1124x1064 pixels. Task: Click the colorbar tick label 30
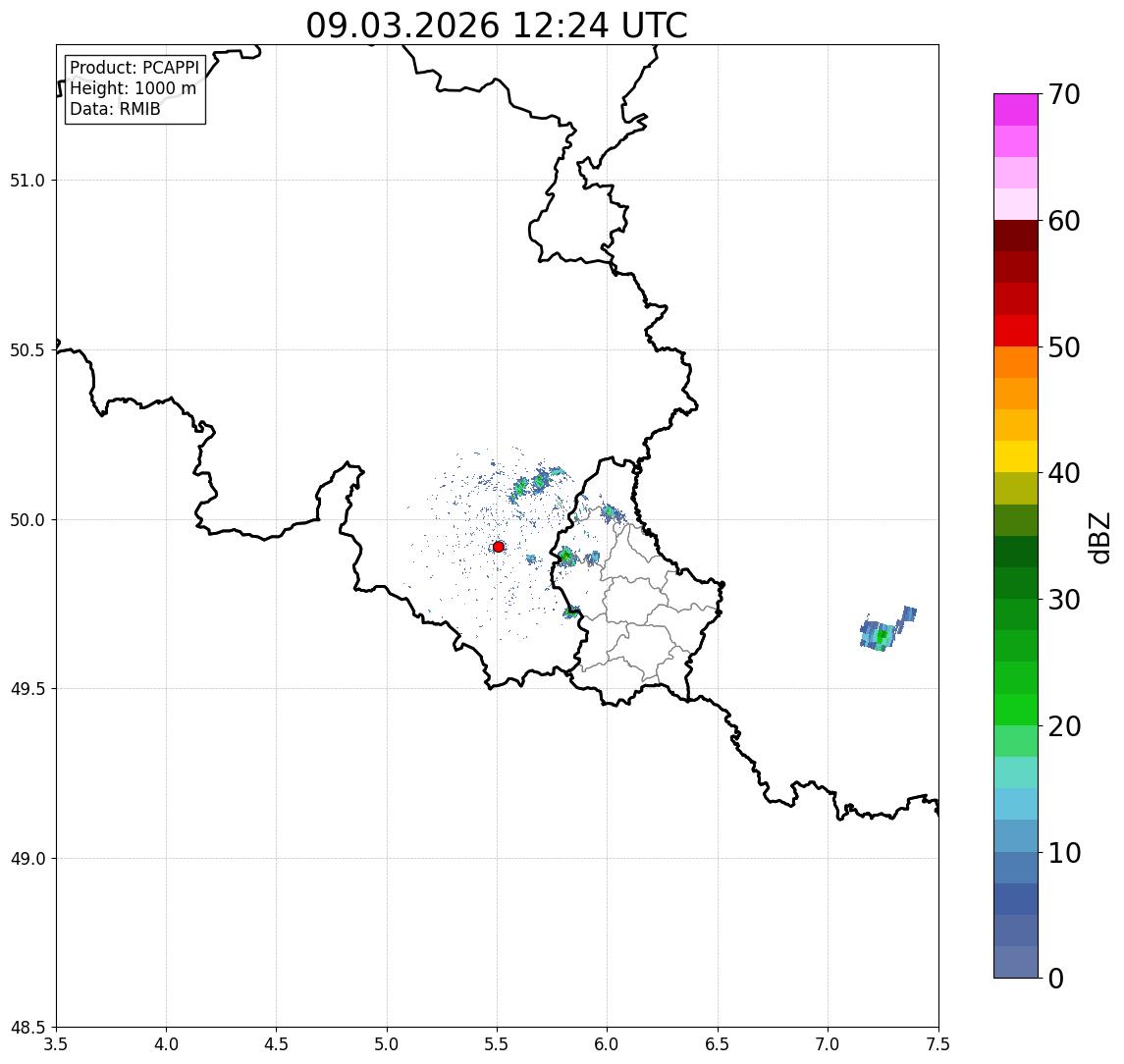(1064, 600)
